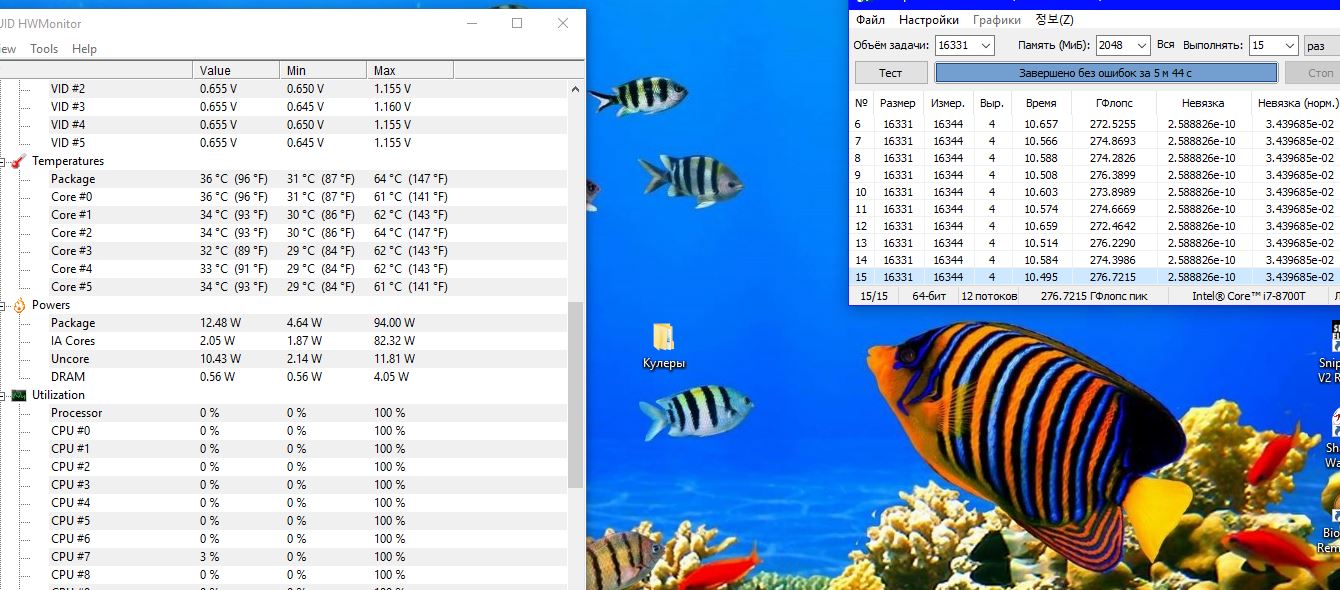The image size is (1340, 590).
Task: Click the 1.160 V max value for VID #3
Action: [392, 107]
